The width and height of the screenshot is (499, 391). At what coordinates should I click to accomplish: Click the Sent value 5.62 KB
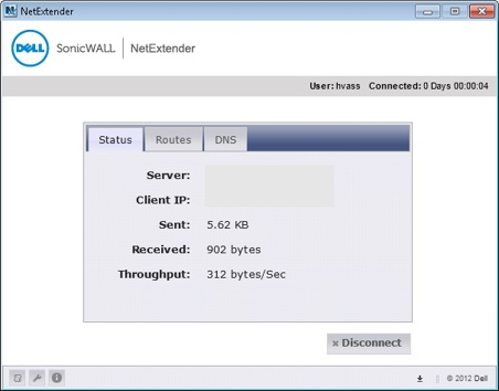pyautogui.click(x=228, y=225)
